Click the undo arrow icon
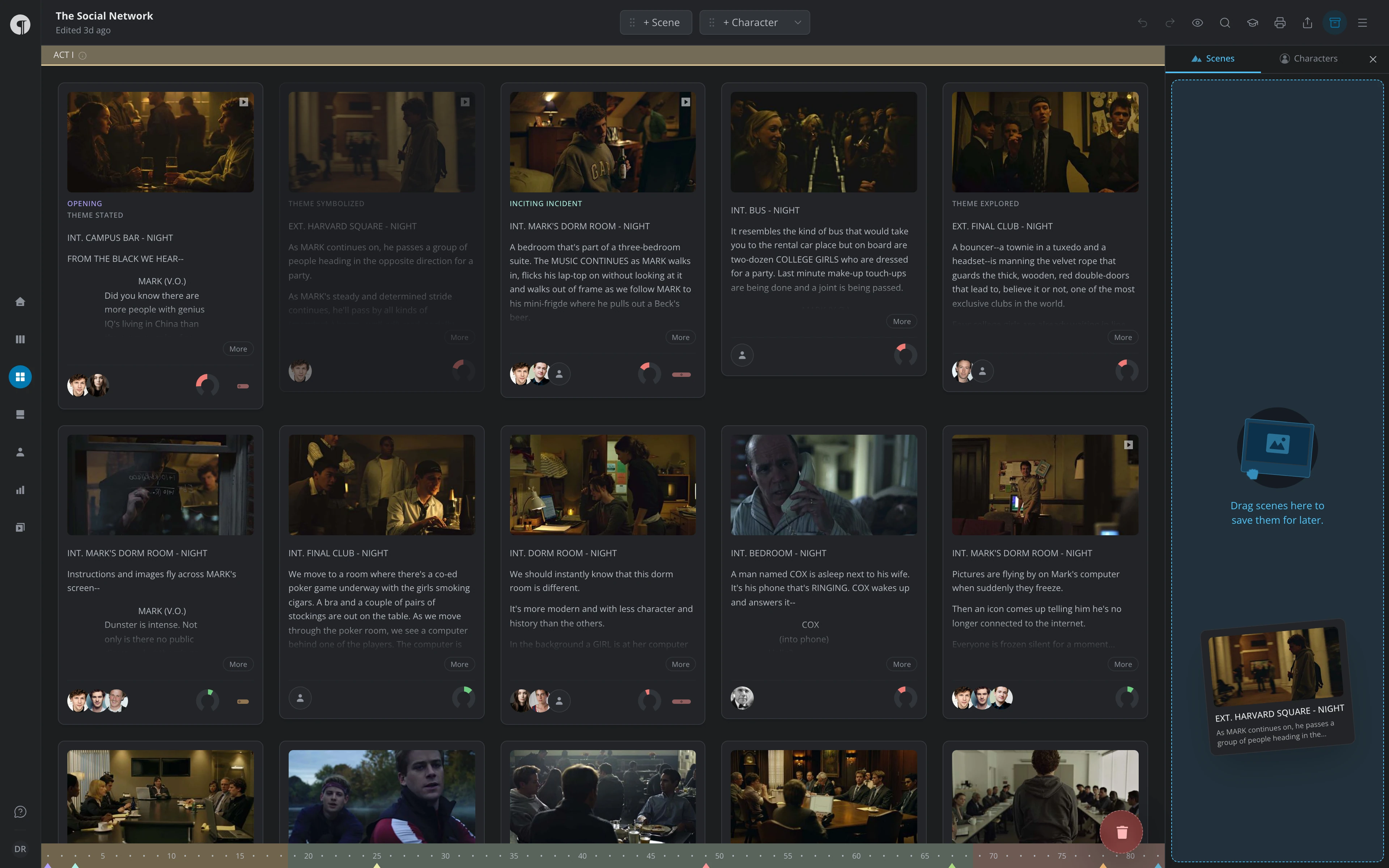This screenshot has width=1389, height=868. (1142, 22)
